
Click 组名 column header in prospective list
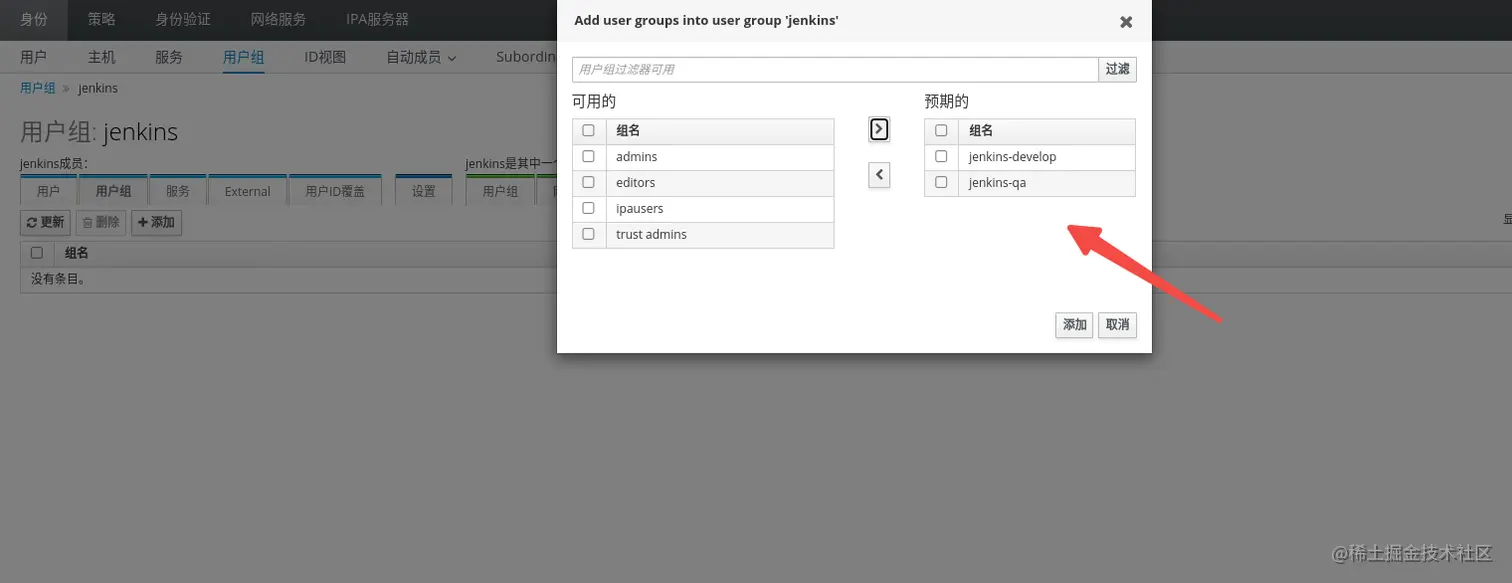click(x=981, y=131)
